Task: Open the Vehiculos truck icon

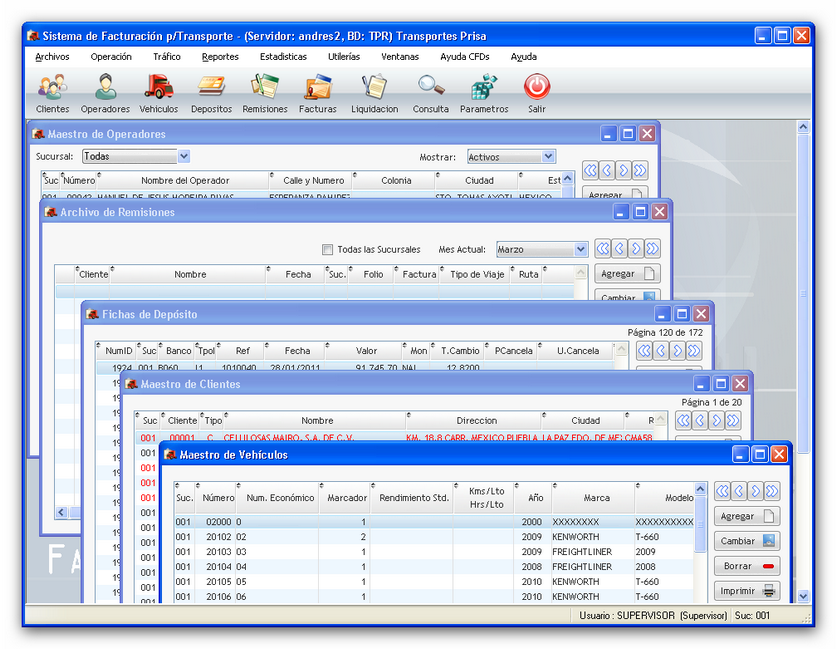Action: (159, 94)
